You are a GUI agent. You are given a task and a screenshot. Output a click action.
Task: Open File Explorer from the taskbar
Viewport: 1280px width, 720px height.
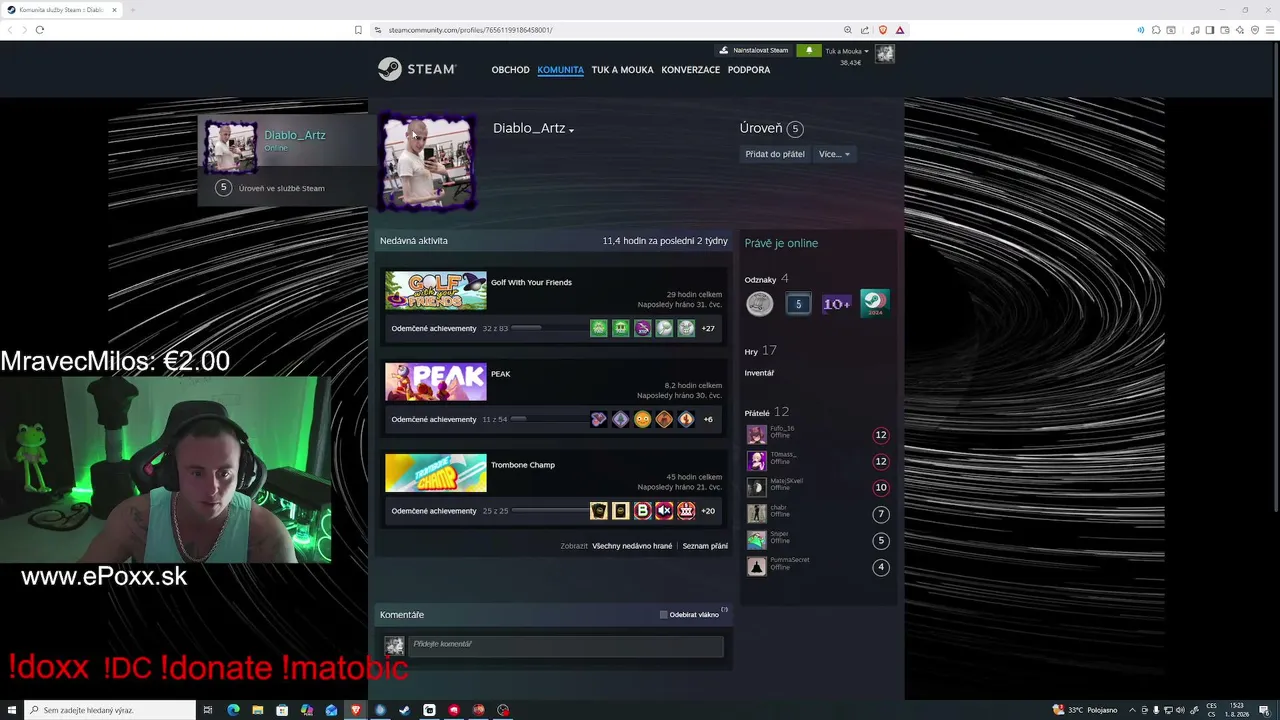coord(257,710)
